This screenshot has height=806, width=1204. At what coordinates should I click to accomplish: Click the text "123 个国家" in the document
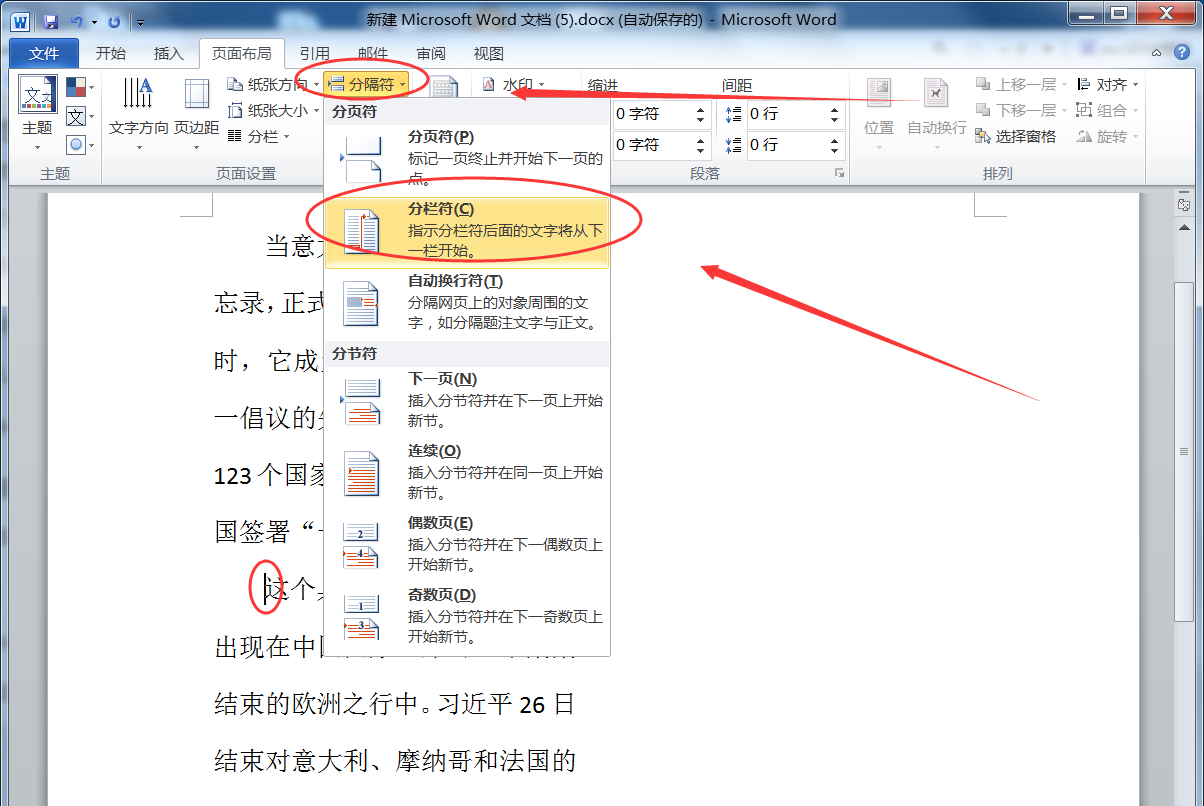point(270,474)
